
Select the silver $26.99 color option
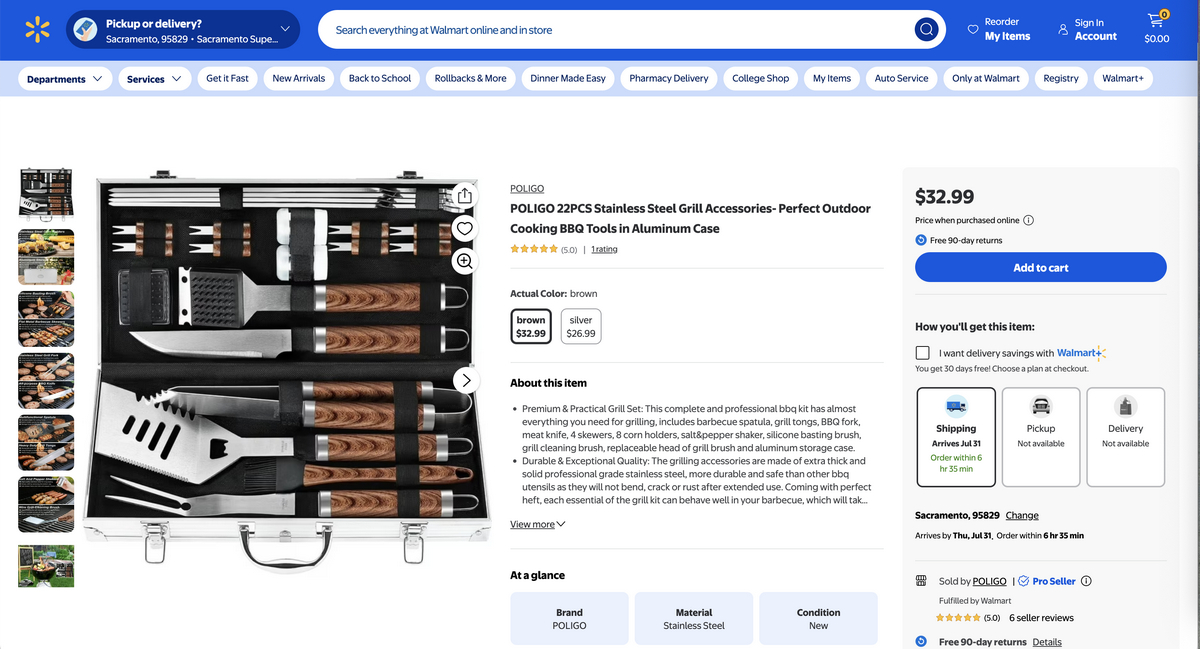[581, 326]
